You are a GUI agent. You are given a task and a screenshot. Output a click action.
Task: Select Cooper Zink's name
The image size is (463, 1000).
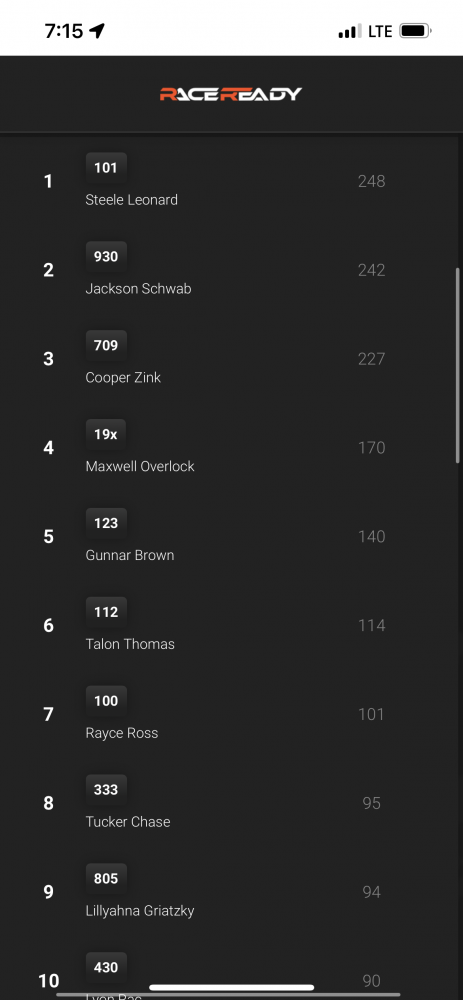point(123,378)
